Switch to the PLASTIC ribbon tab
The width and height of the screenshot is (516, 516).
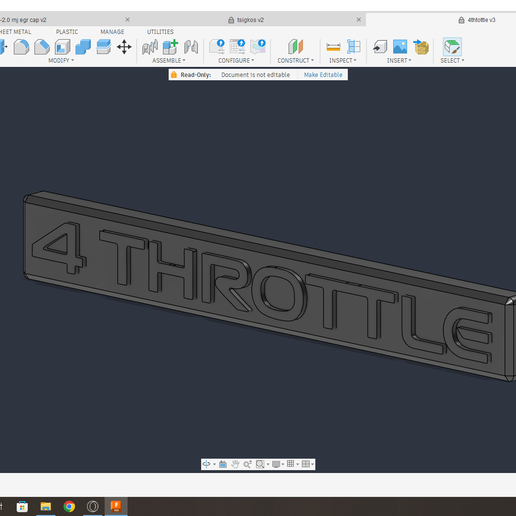(x=67, y=32)
